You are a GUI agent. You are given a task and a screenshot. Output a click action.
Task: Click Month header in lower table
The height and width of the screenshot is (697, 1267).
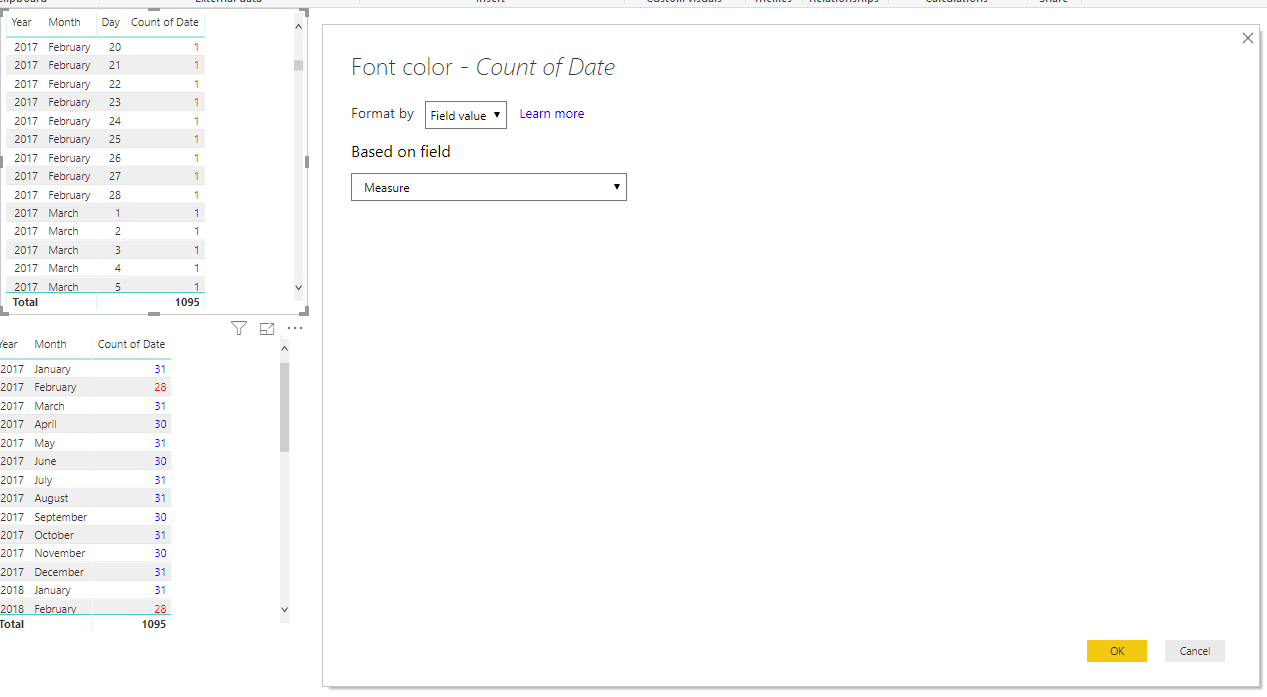coord(50,344)
